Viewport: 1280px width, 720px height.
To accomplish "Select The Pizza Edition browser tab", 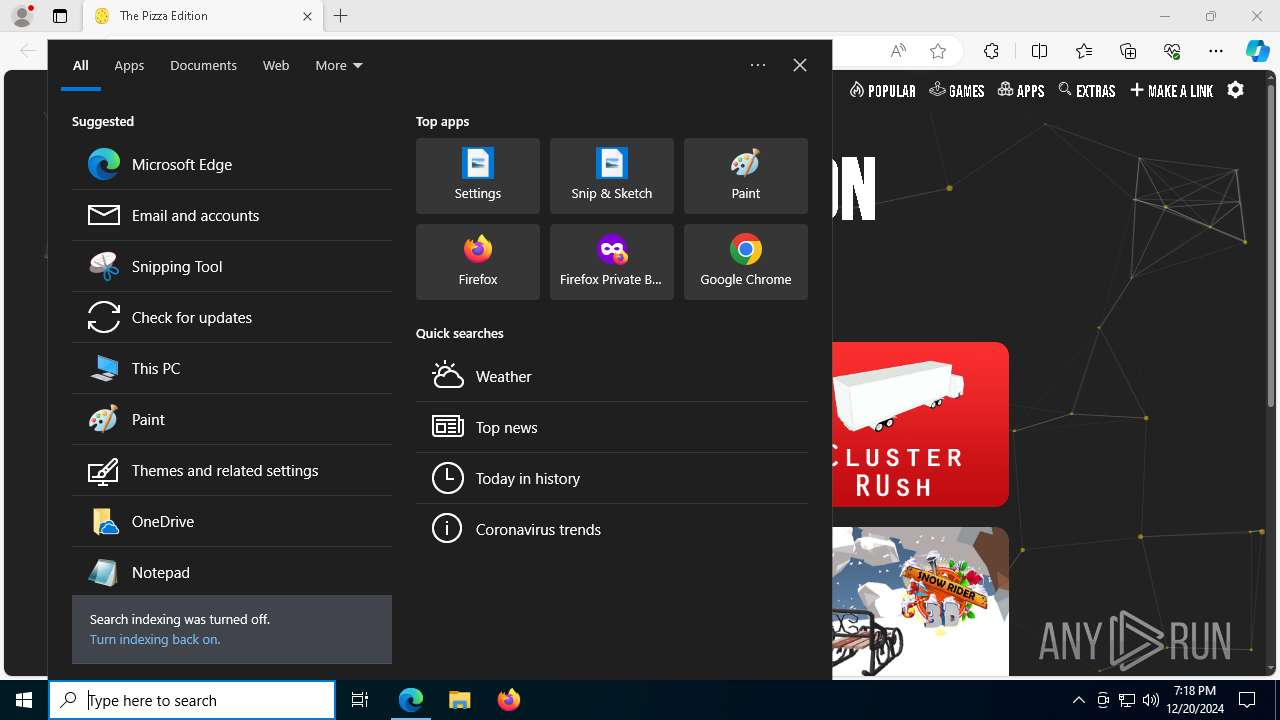I will click(x=203, y=16).
